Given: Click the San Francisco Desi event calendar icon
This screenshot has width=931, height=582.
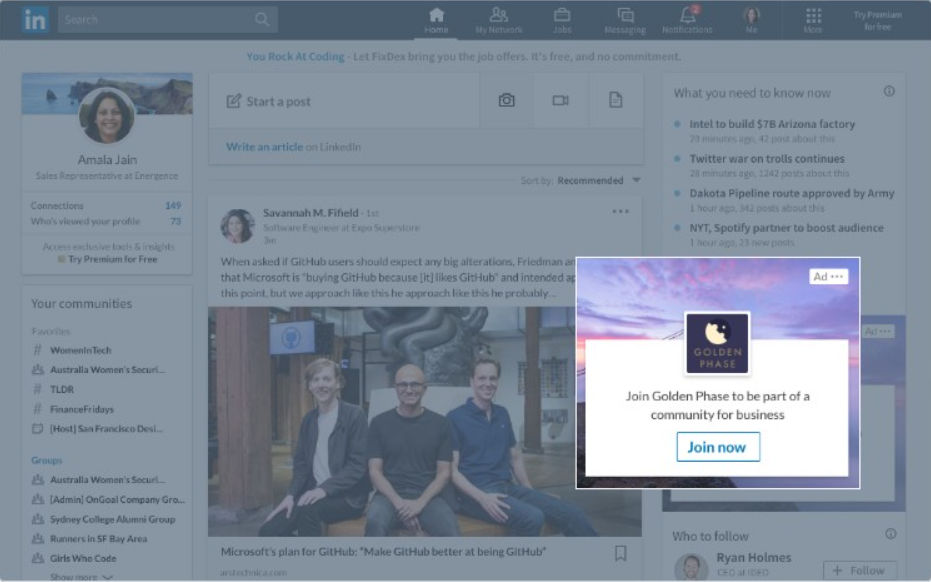Looking at the screenshot, I should click(37, 429).
